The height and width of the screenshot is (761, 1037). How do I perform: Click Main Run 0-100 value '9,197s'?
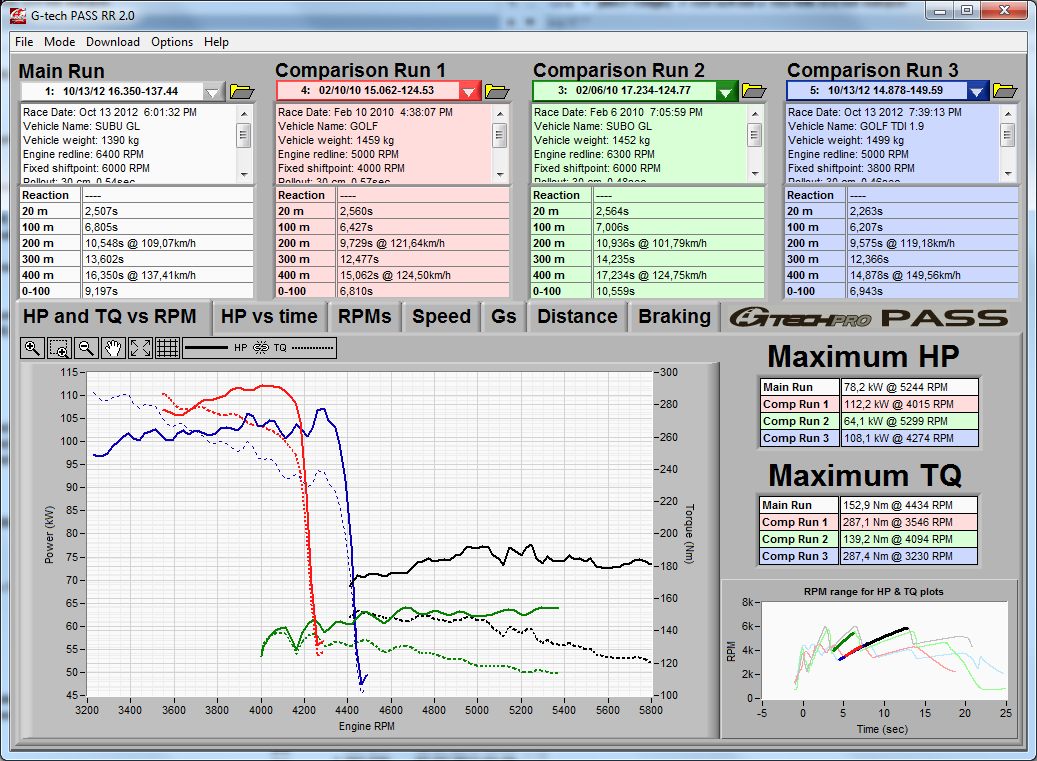coord(168,291)
